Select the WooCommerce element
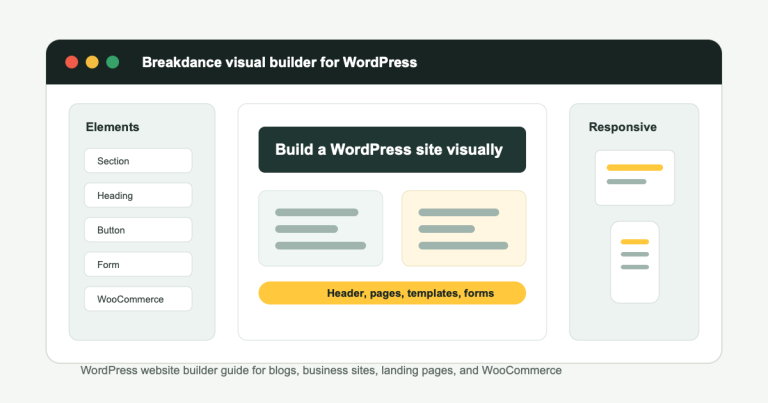 [138, 299]
